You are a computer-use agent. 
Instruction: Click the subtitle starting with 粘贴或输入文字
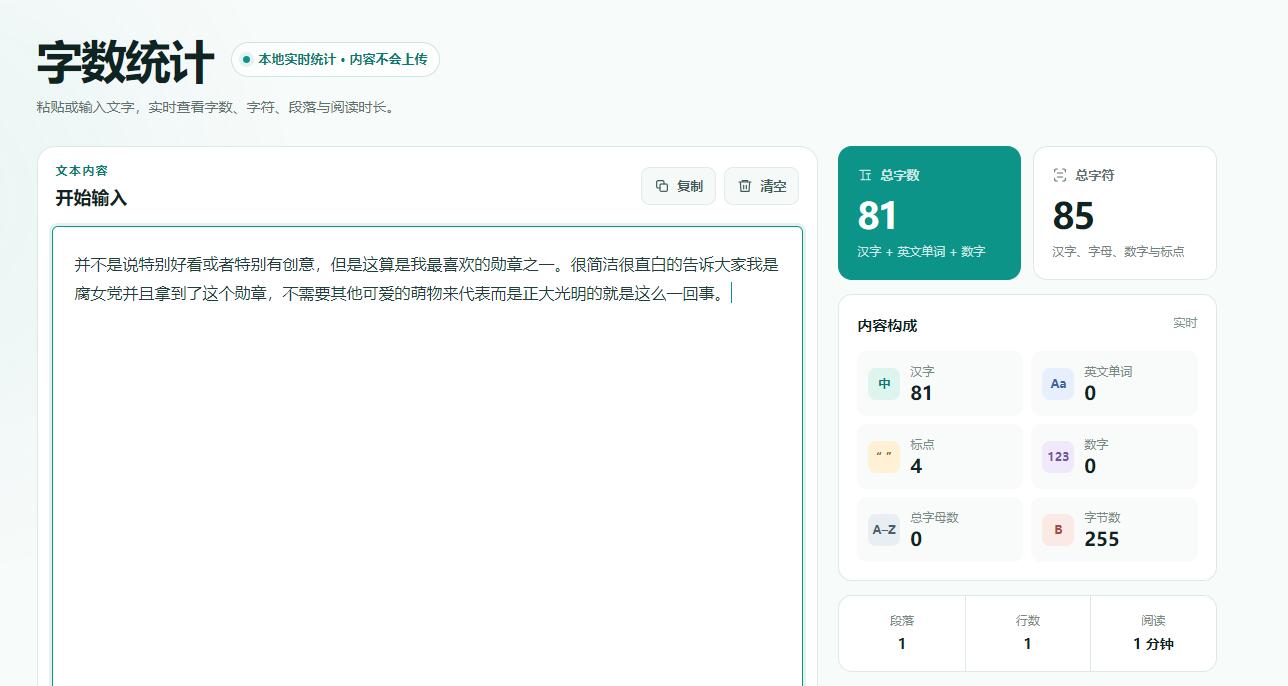217,107
